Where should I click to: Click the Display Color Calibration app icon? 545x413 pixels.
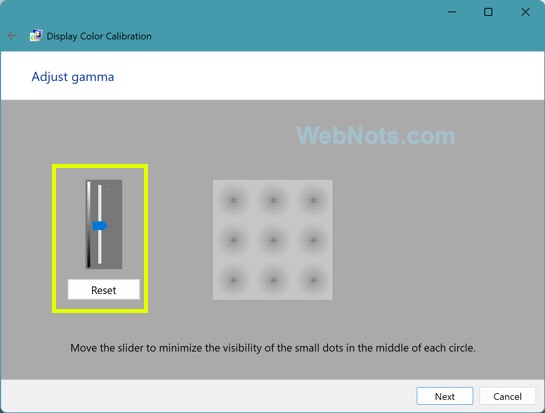point(36,35)
